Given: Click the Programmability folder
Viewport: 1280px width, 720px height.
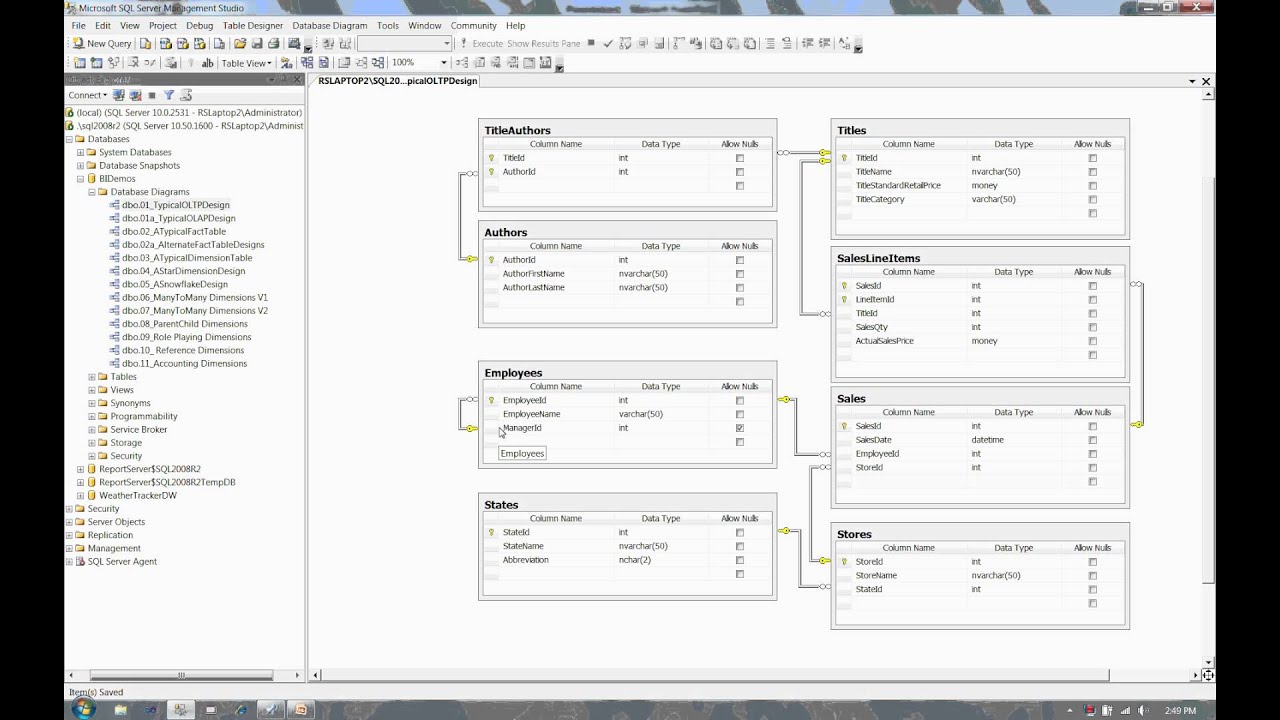Looking at the screenshot, I should [x=144, y=416].
